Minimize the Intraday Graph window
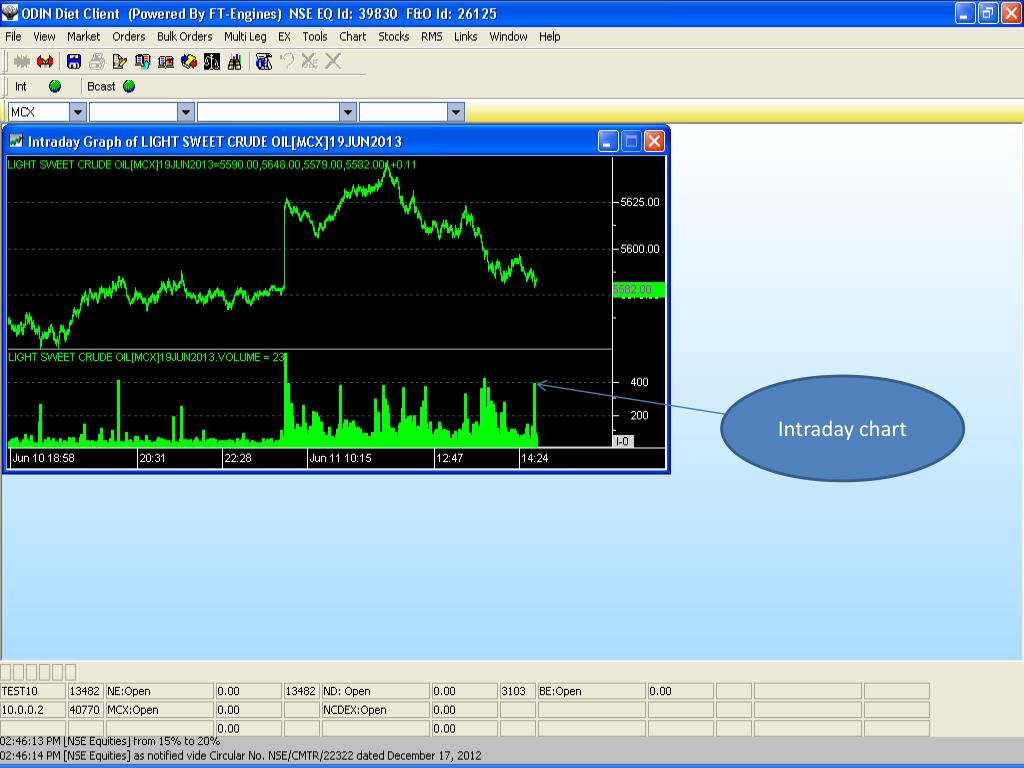Viewport: 1024px width, 768px height. (x=608, y=141)
